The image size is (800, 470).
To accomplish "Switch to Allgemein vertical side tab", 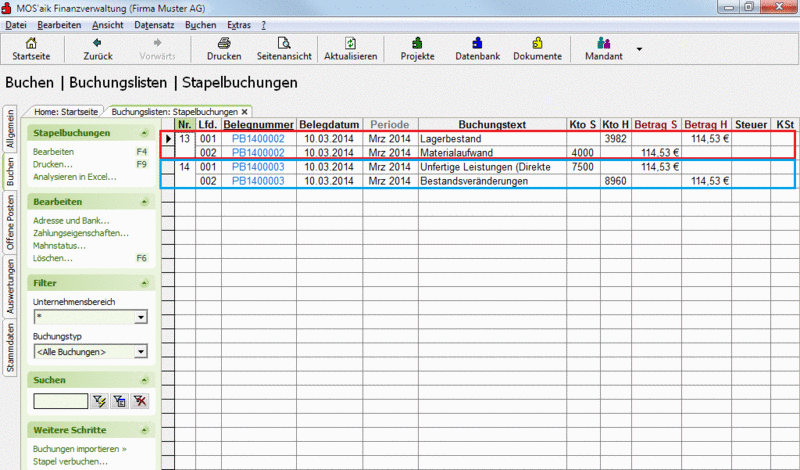I will pos(10,129).
